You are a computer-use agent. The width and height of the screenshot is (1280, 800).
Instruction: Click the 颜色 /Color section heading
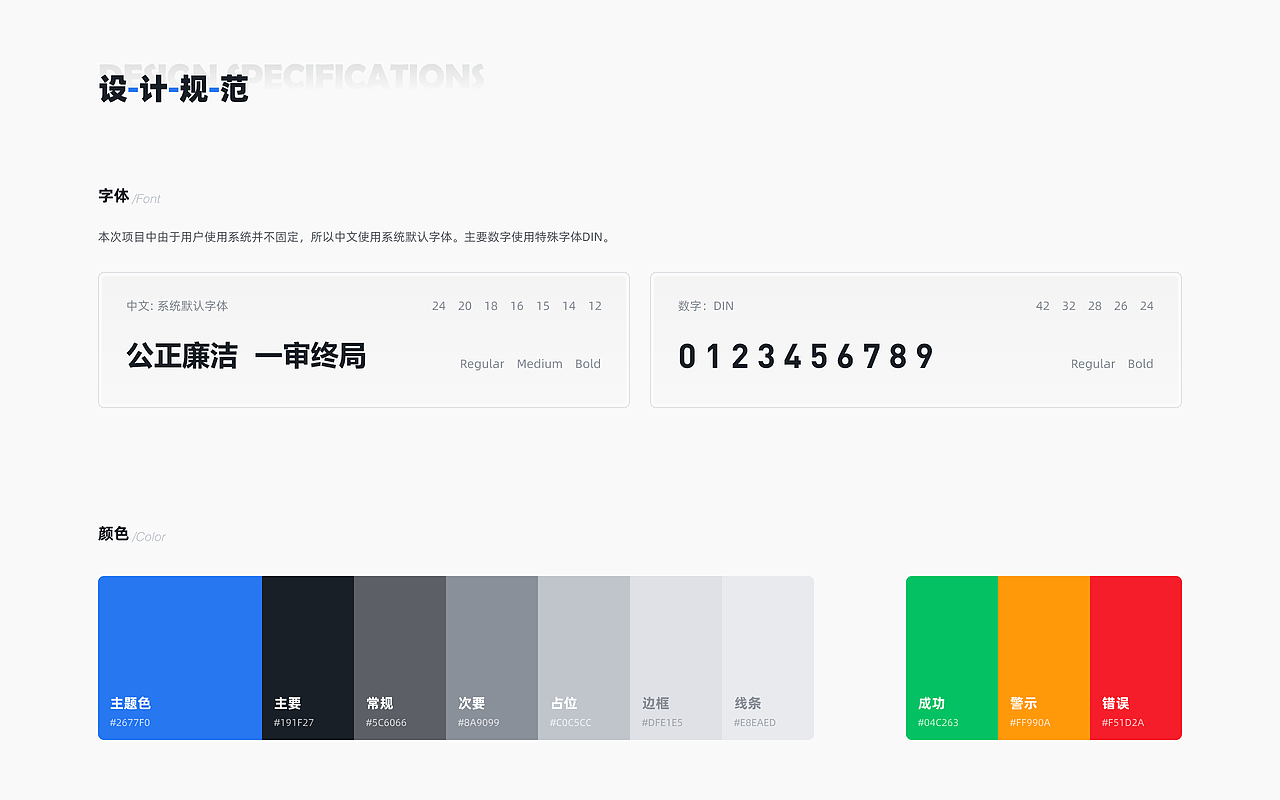132,534
